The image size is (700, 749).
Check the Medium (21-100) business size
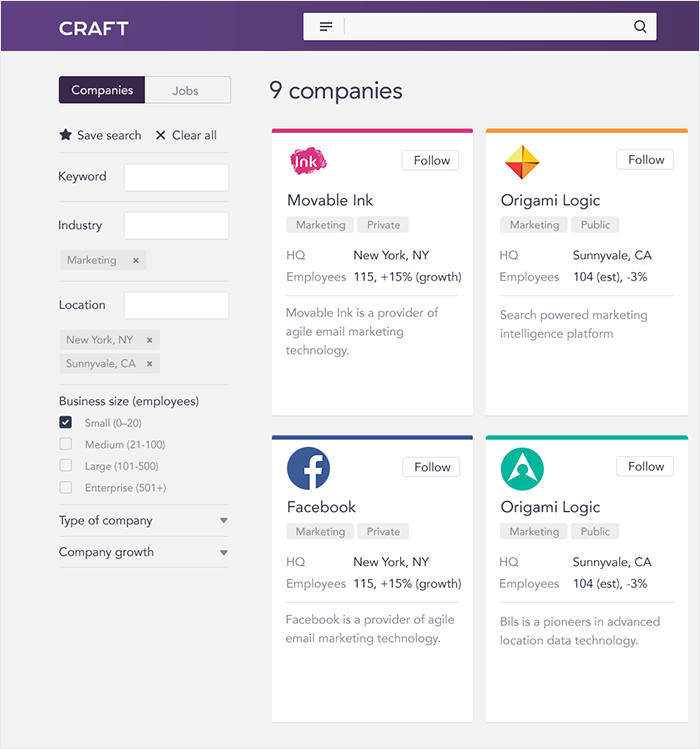coord(66,444)
